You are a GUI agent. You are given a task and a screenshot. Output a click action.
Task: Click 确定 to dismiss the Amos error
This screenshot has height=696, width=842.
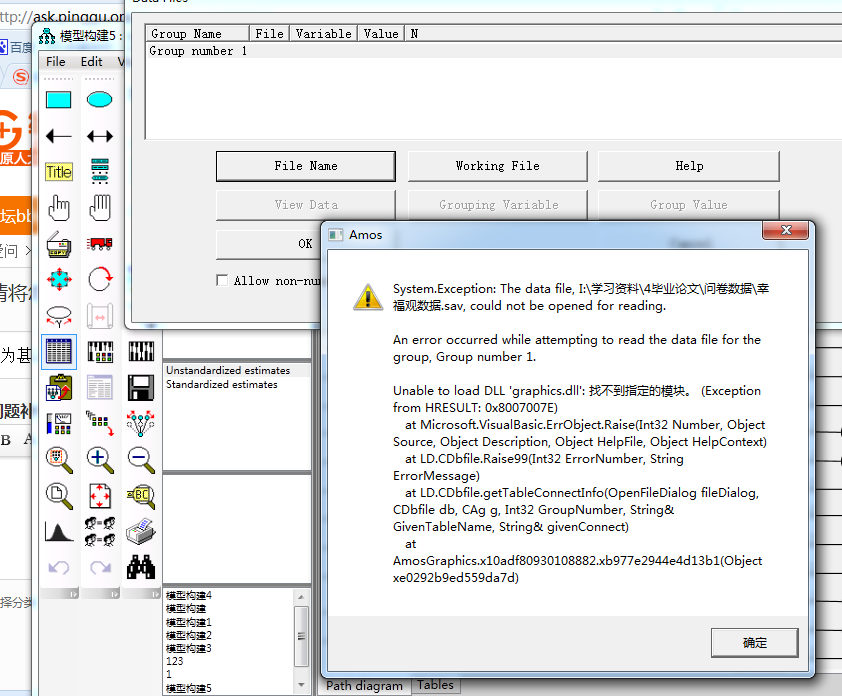pyautogui.click(x=754, y=643)
